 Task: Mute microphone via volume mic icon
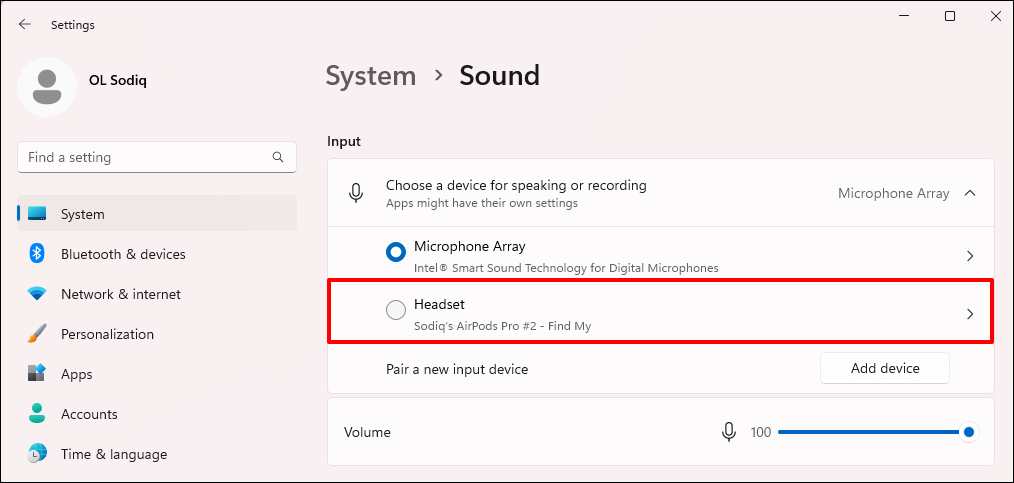[x=729, y=432]
